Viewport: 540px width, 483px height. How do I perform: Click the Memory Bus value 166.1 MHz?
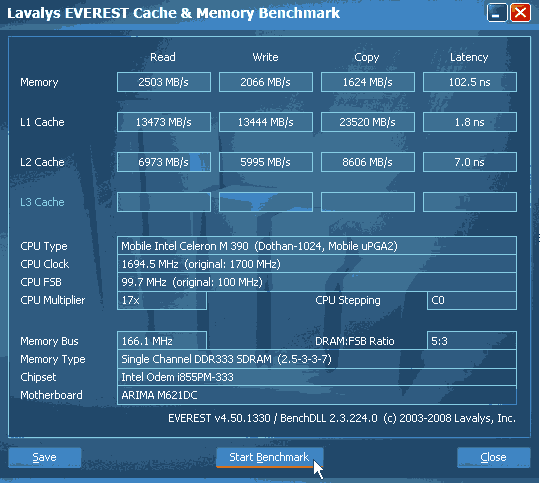point(162,341)
